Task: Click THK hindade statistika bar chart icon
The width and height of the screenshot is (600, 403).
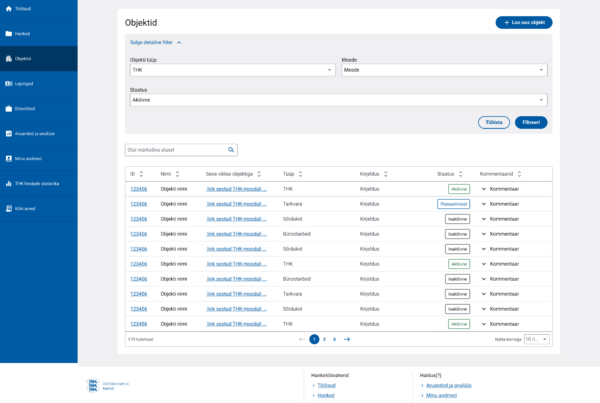Action: tap(9, 183)
